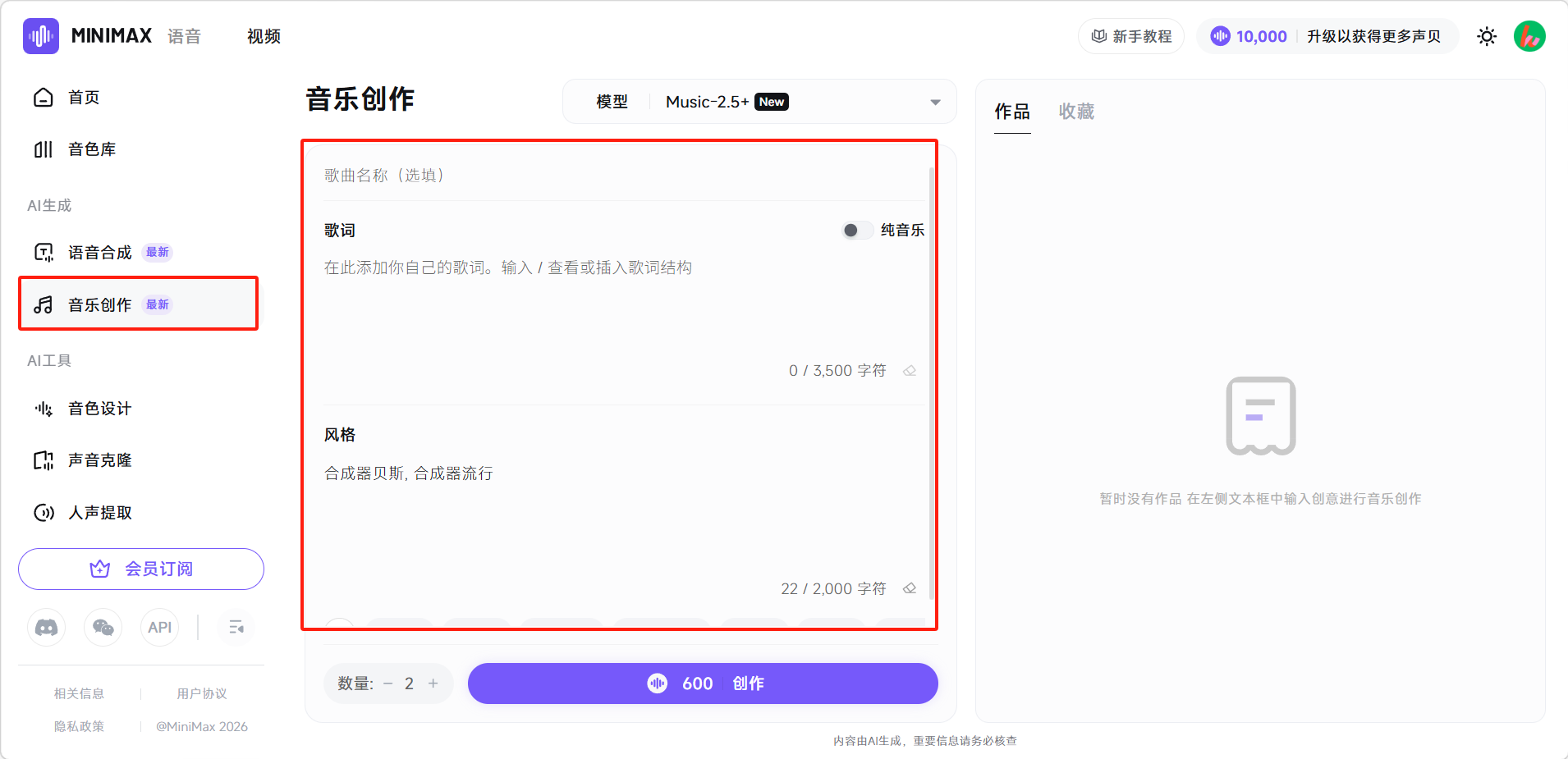Clear style text with eraser icon
The width and height of the screenshot is (1568, 759).
point(910,589)
